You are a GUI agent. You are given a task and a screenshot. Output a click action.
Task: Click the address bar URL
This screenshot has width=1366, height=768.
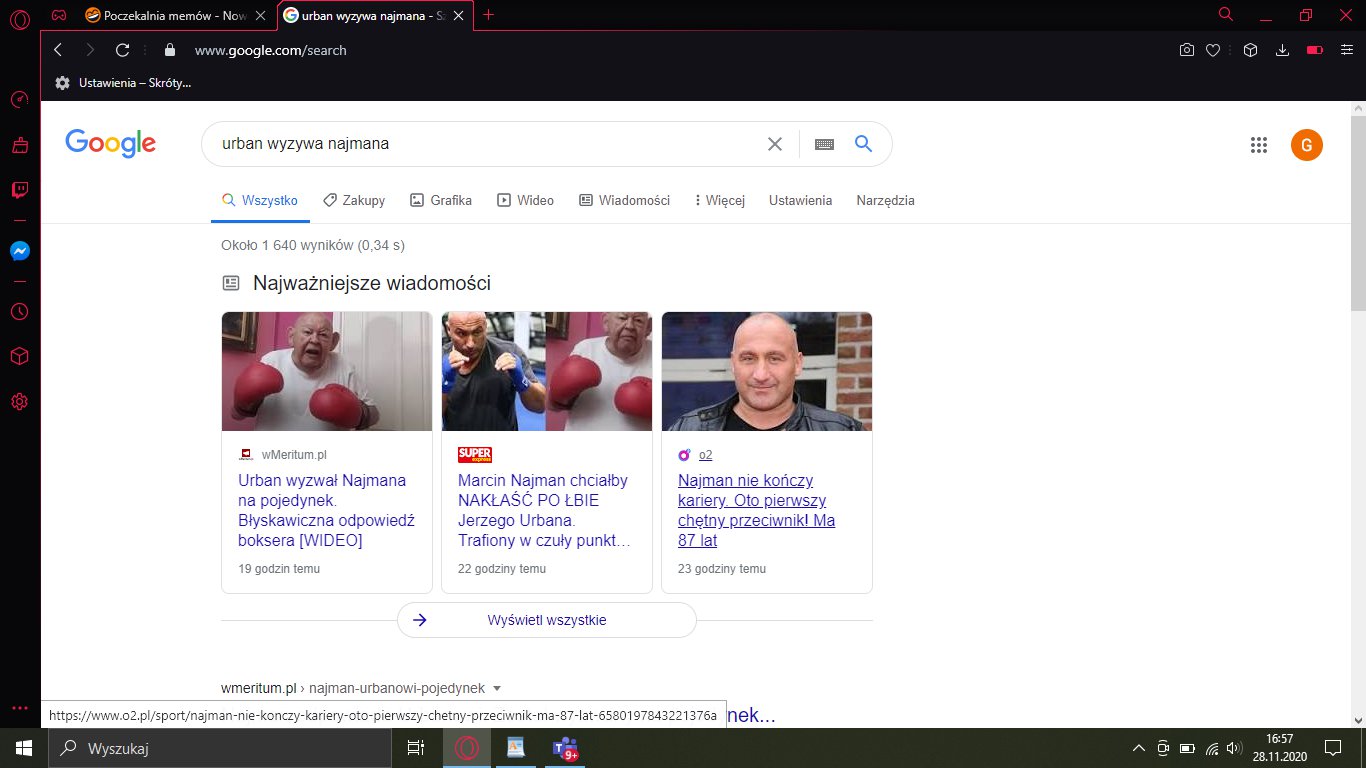click(x=271, y=50)
